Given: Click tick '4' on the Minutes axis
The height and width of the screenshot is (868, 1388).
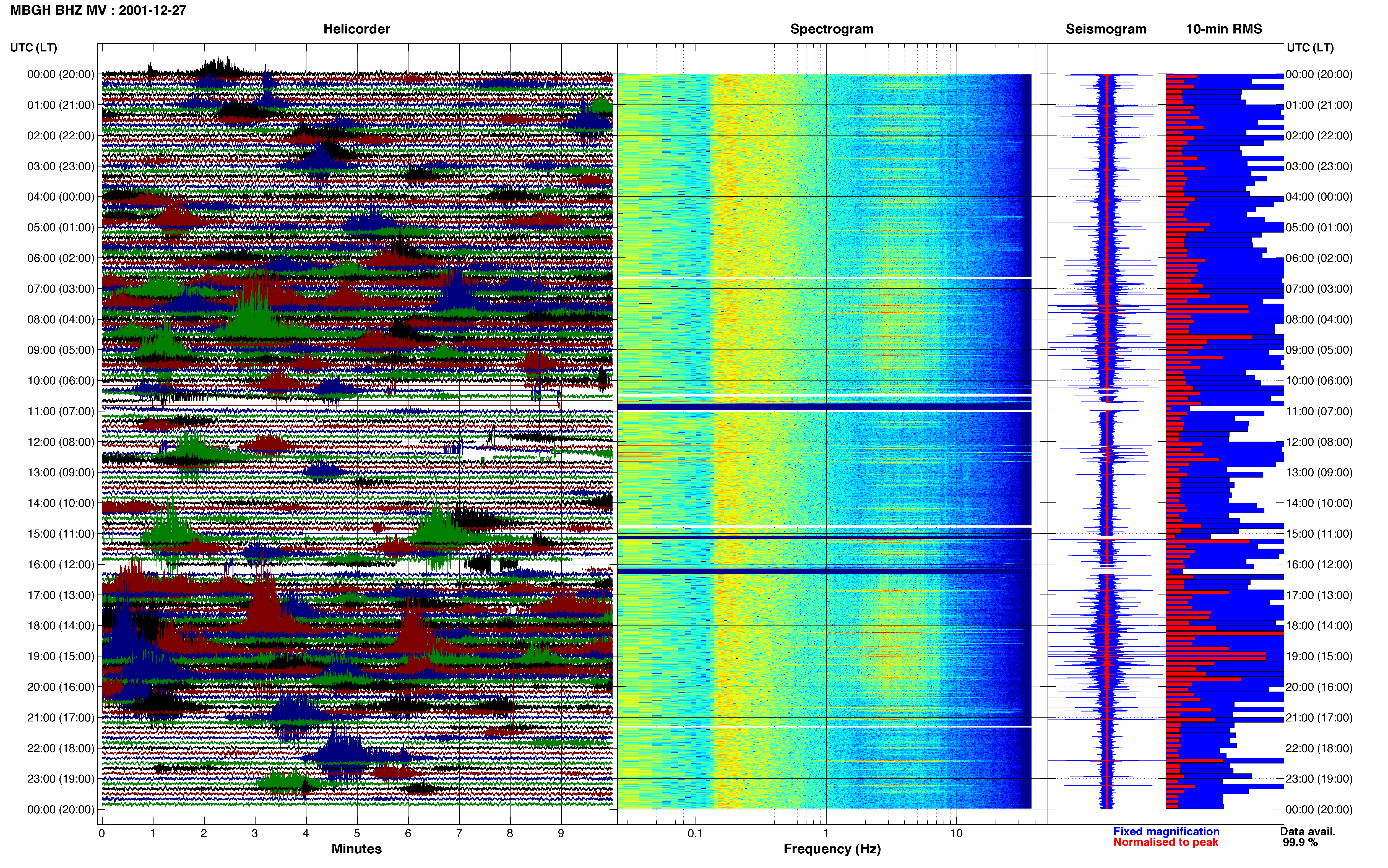Looking at the screenshot, I should click(x=306, y=833).
